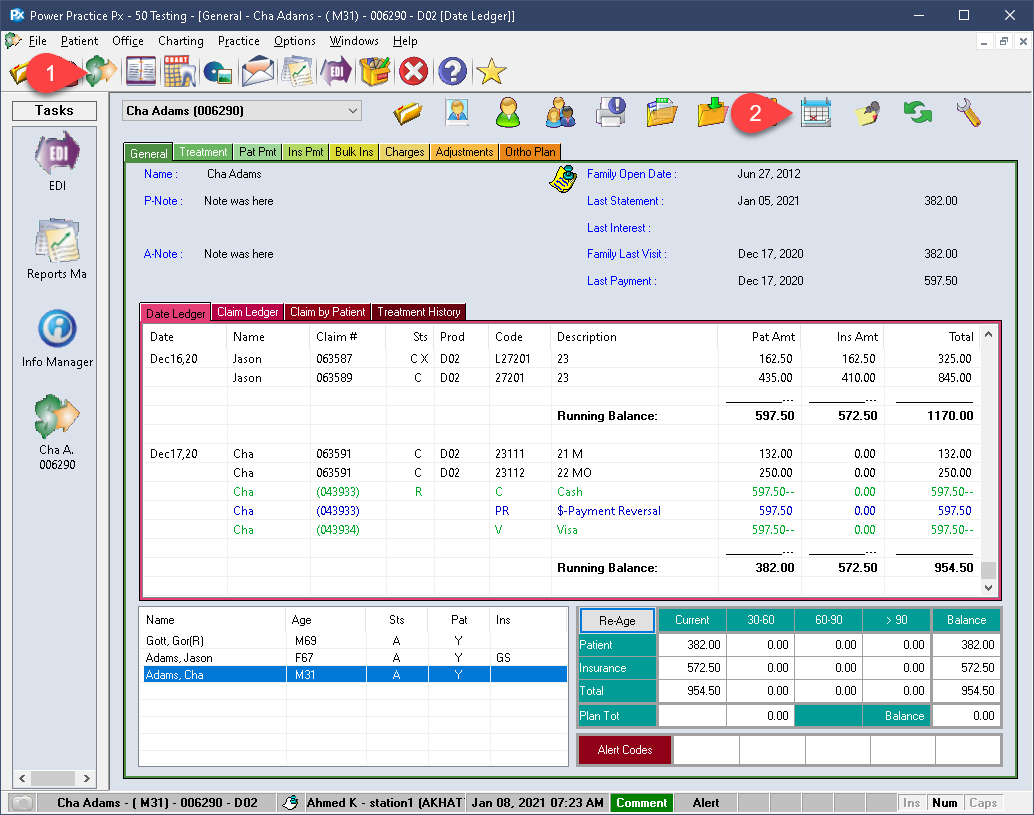
Task: Open Info Manager task in Tasks panel
Action: tap(57, 339)
